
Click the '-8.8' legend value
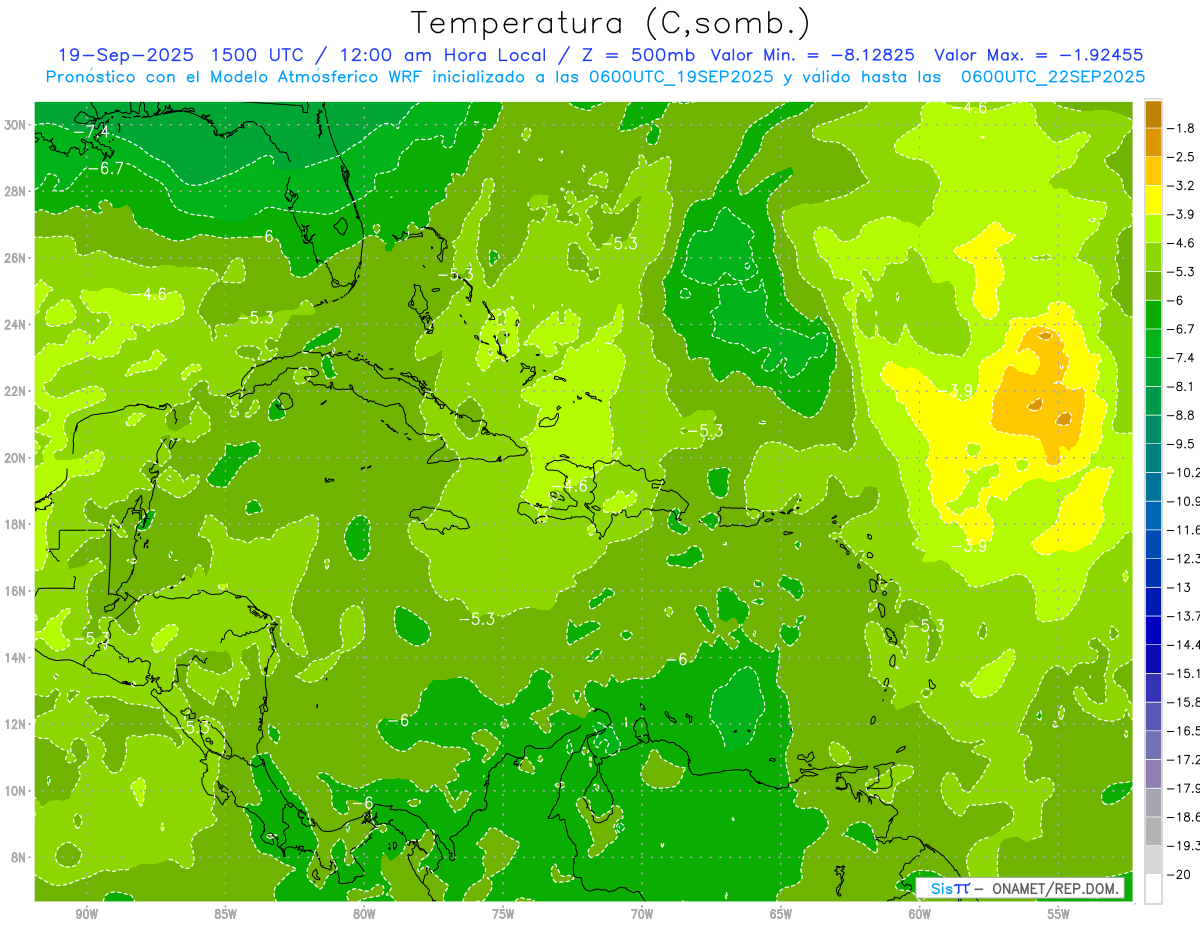[1181, 415]
